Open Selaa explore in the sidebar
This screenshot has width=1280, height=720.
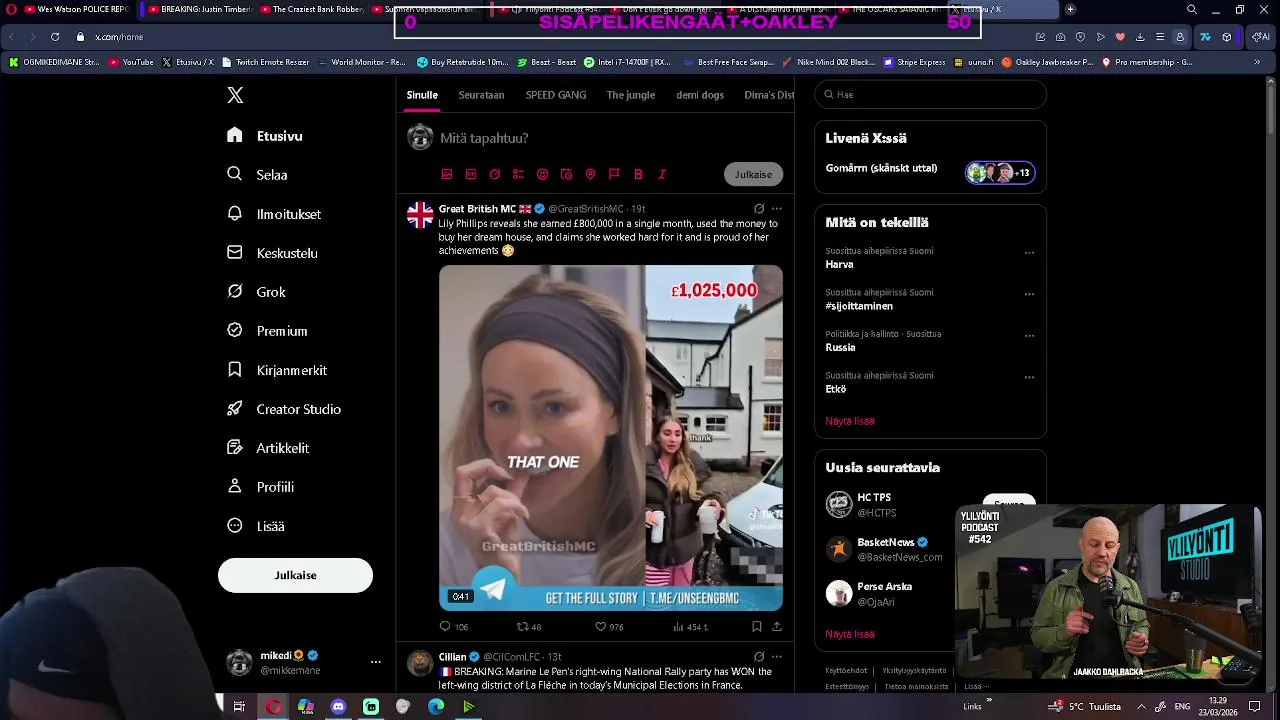pos(258,174)
